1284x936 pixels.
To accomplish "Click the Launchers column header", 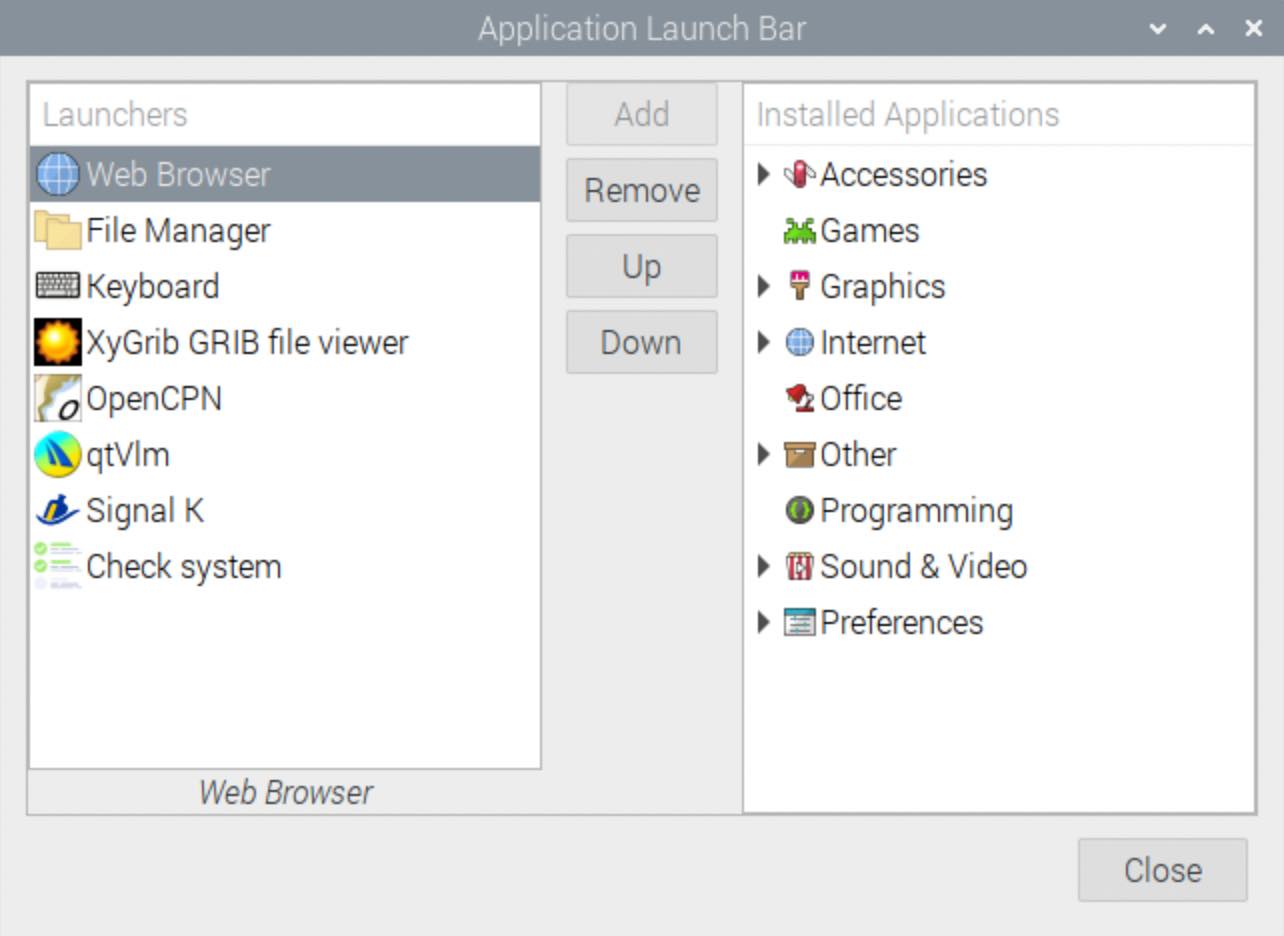I will 285,114.
